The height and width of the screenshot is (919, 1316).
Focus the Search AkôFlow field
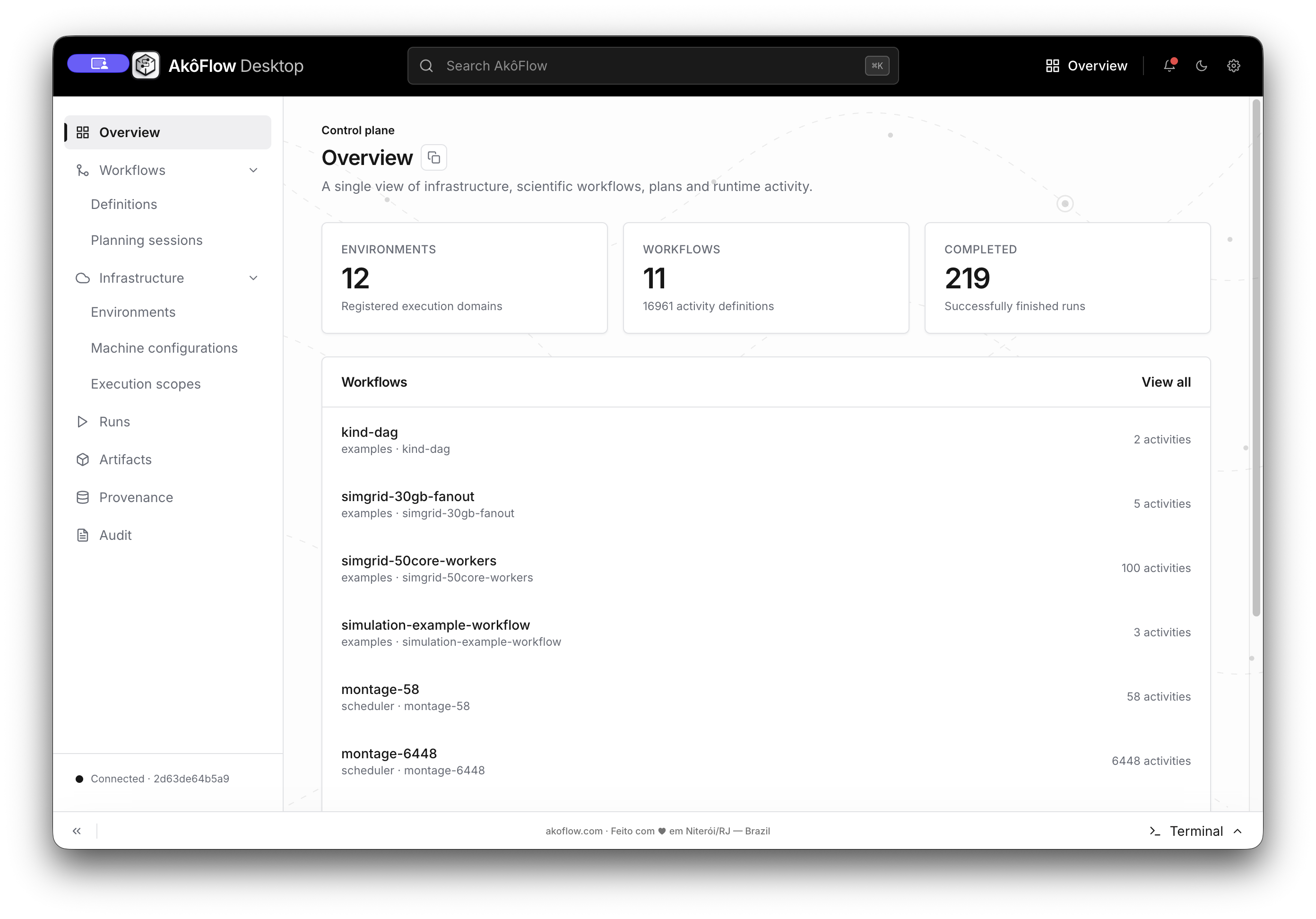(x=653, y=66)
